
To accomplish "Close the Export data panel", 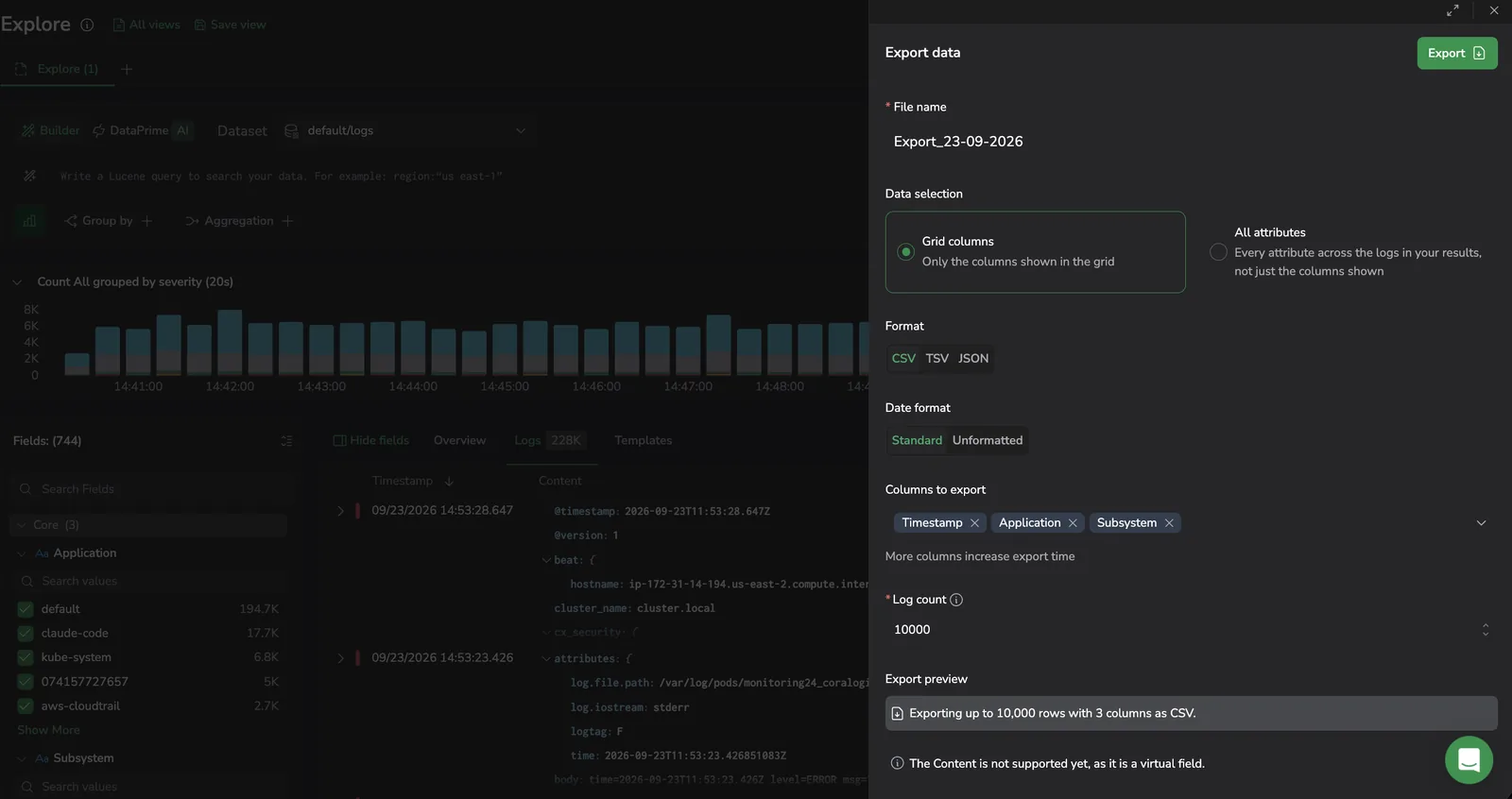I will pos(1494,10).
